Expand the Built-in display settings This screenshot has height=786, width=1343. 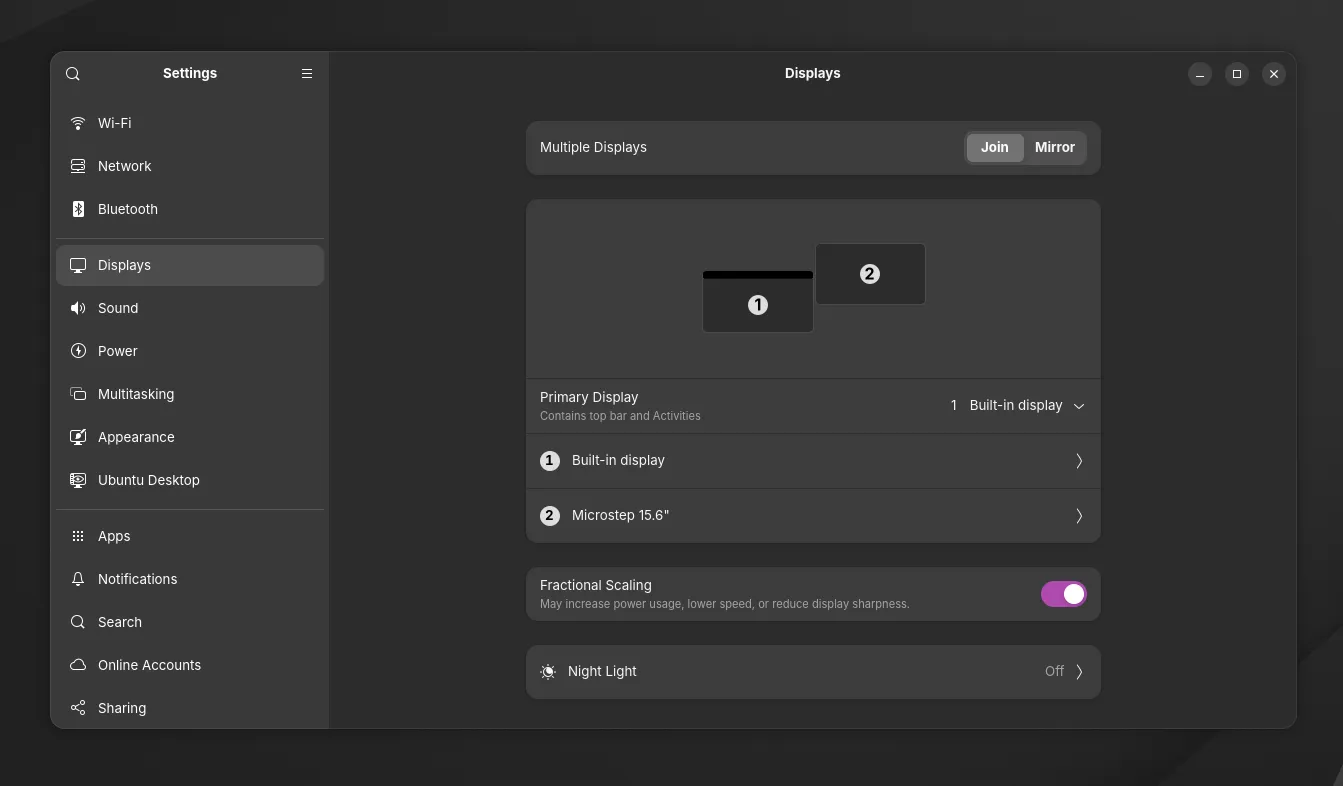click(x=1078, y=461)
